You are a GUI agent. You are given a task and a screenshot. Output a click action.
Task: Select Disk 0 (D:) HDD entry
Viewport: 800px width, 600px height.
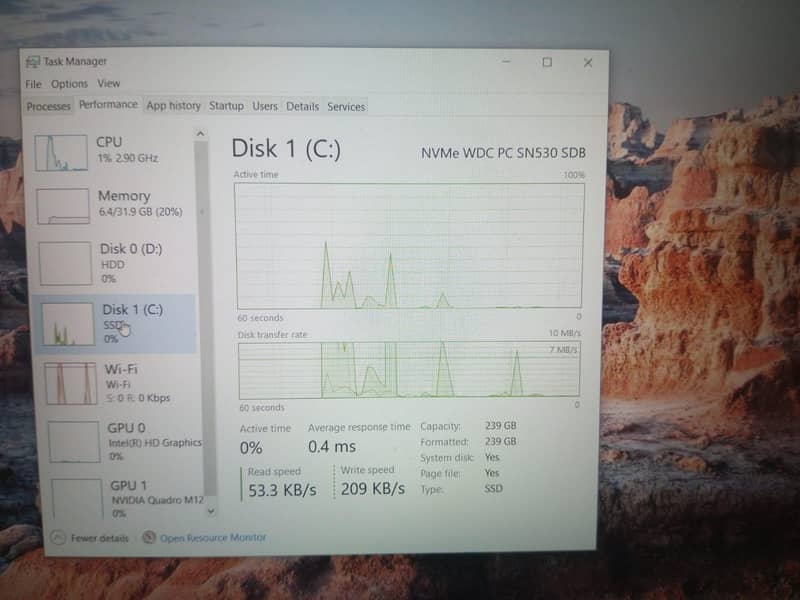coord(116,263)
